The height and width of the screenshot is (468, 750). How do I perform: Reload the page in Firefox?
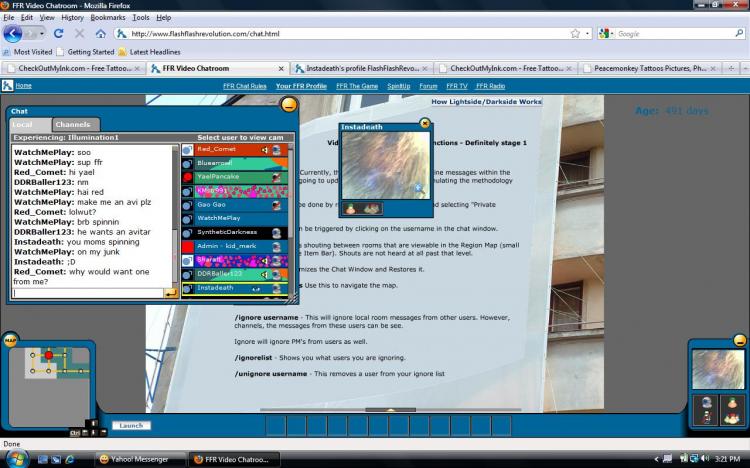pyautogui.click(x=58, y=33)
